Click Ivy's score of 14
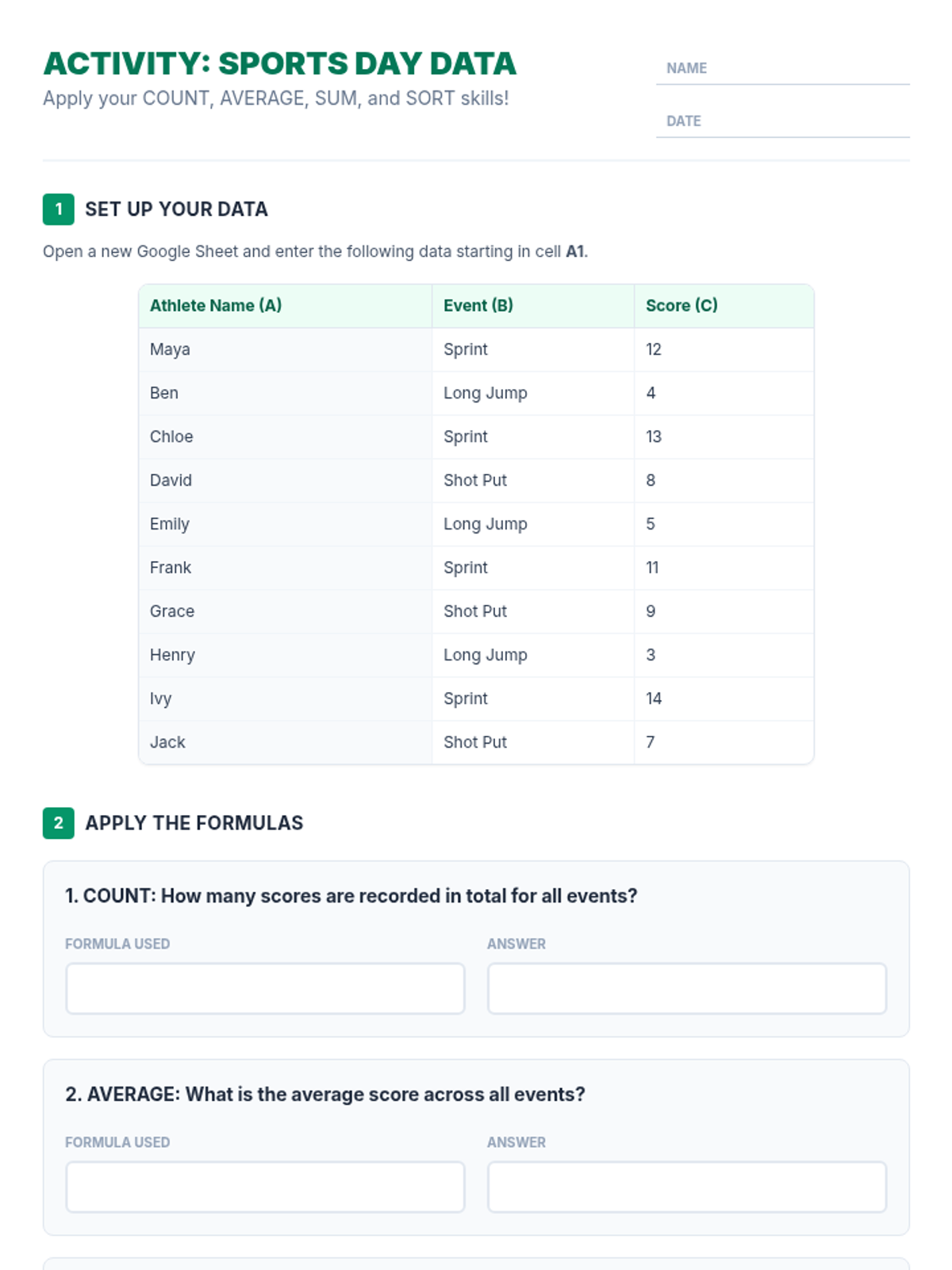This screenshot has height=1270, width=952. pyautogui.click(x=654, y=698)
